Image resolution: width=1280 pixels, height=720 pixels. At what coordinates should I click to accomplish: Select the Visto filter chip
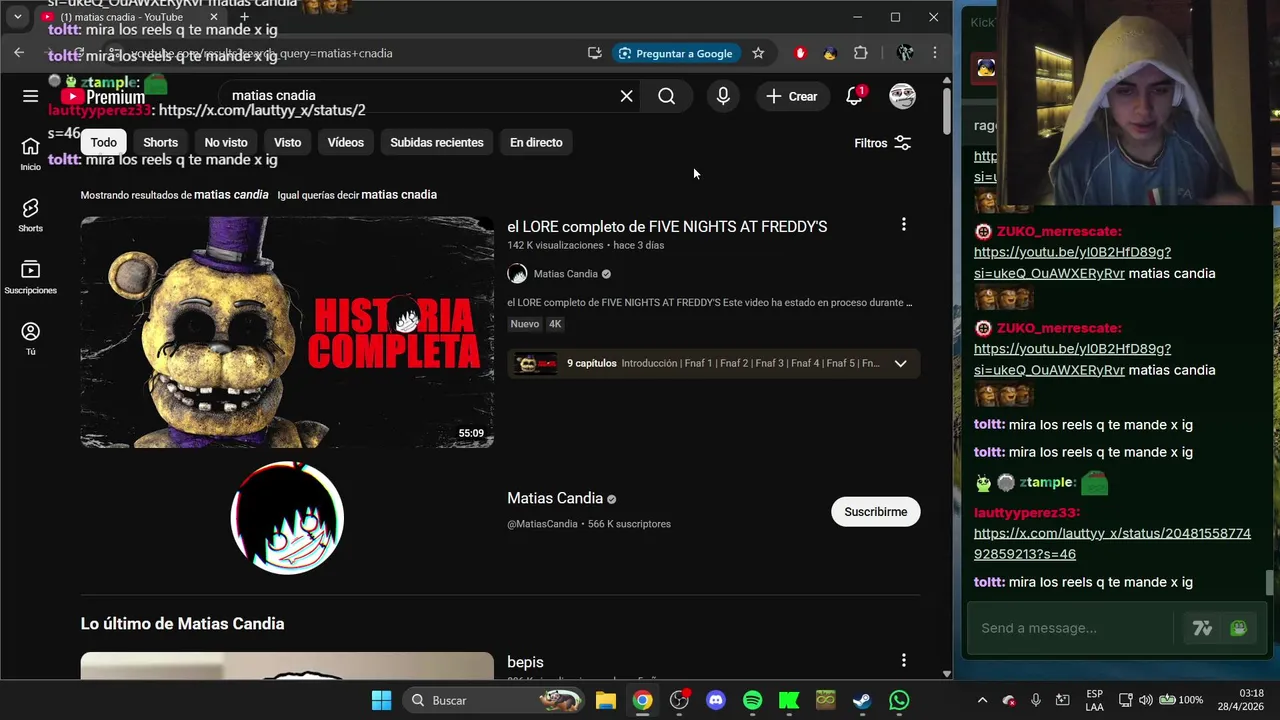click(x=287, y=142)
